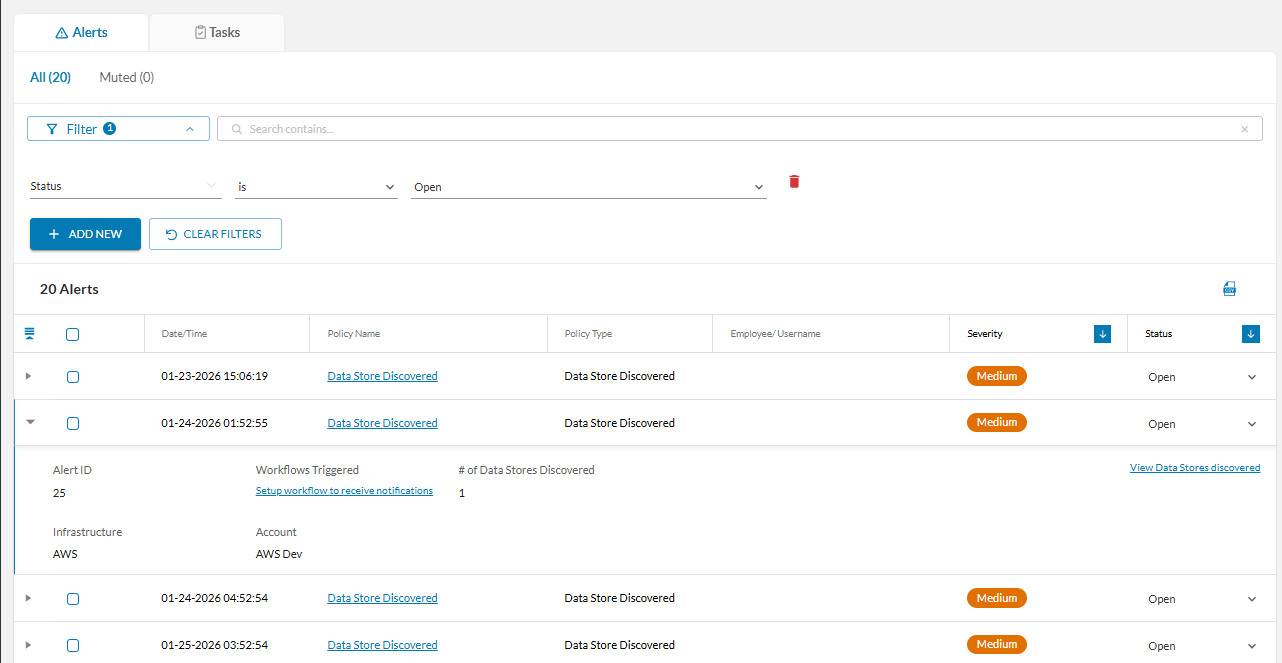
Task: Open status dropdown chevron on 01-25-2026 alert
Action: [1252, 646]
